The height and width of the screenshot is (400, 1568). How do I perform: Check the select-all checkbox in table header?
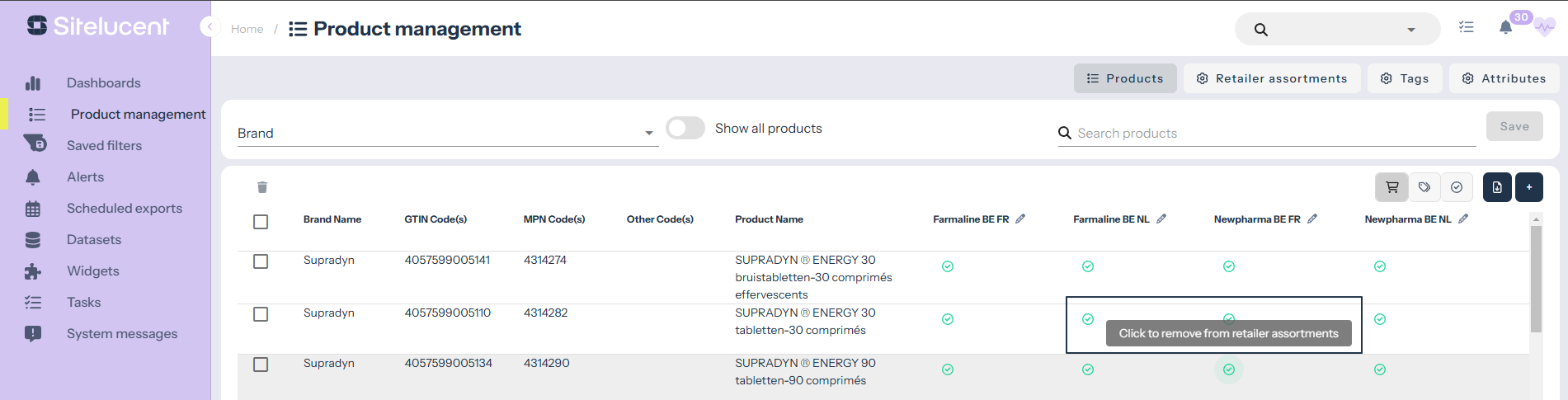pyautogui.click(x=261, y=222)
